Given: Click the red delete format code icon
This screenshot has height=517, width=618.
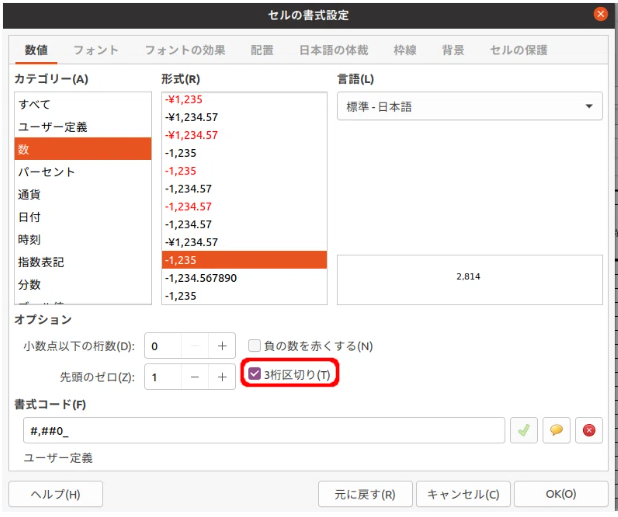Looking at the screenshot, I should click(x=589, y=430).
